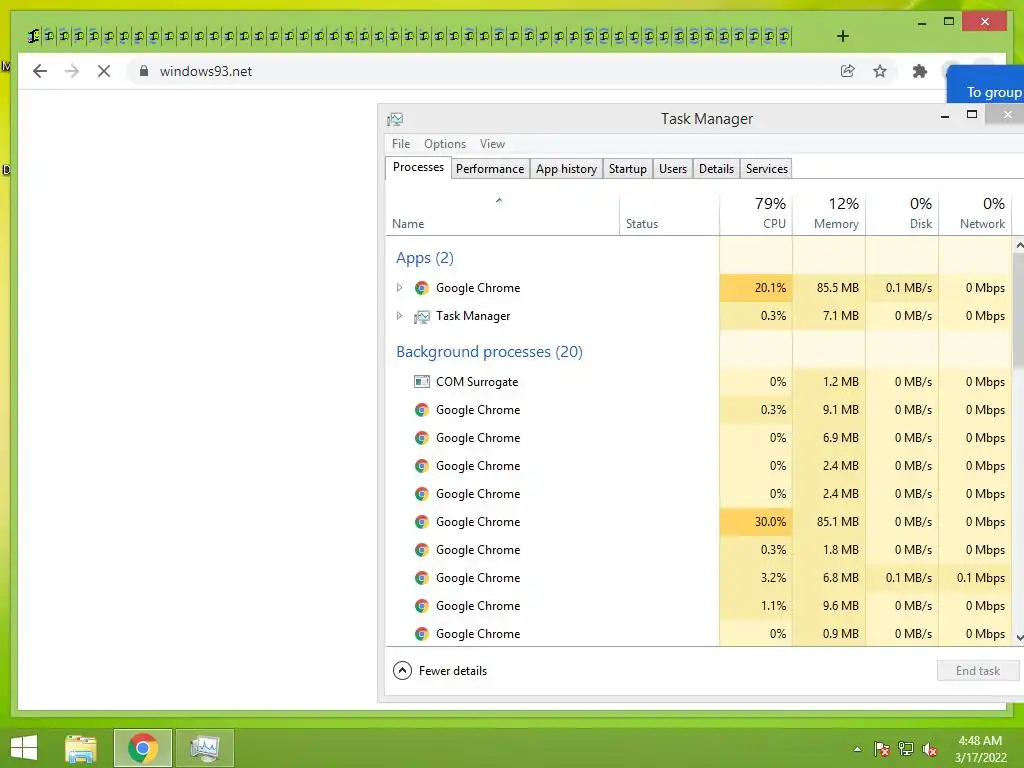Select the Processes tab

click(x=418, y=167)
